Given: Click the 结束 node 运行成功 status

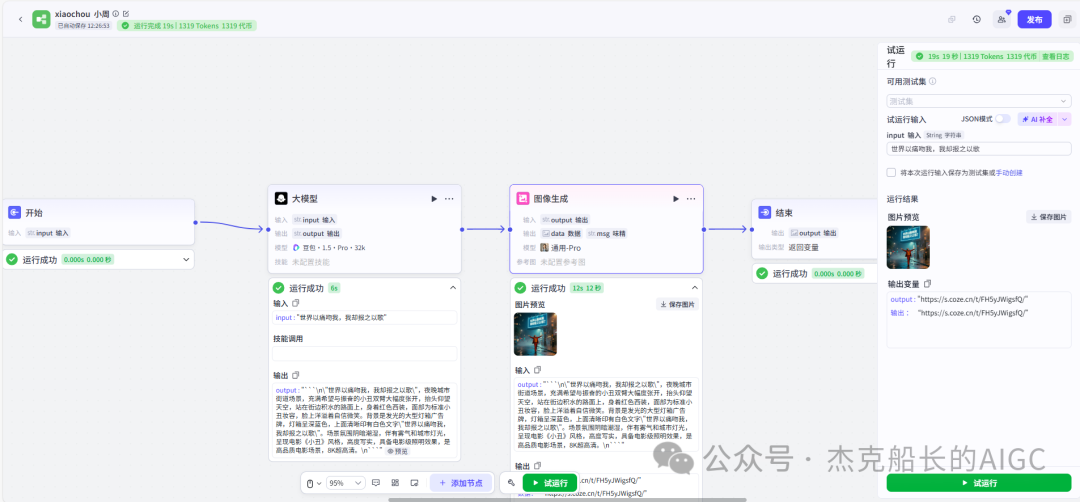Looking at the screenshot, I should coord(789,273).
